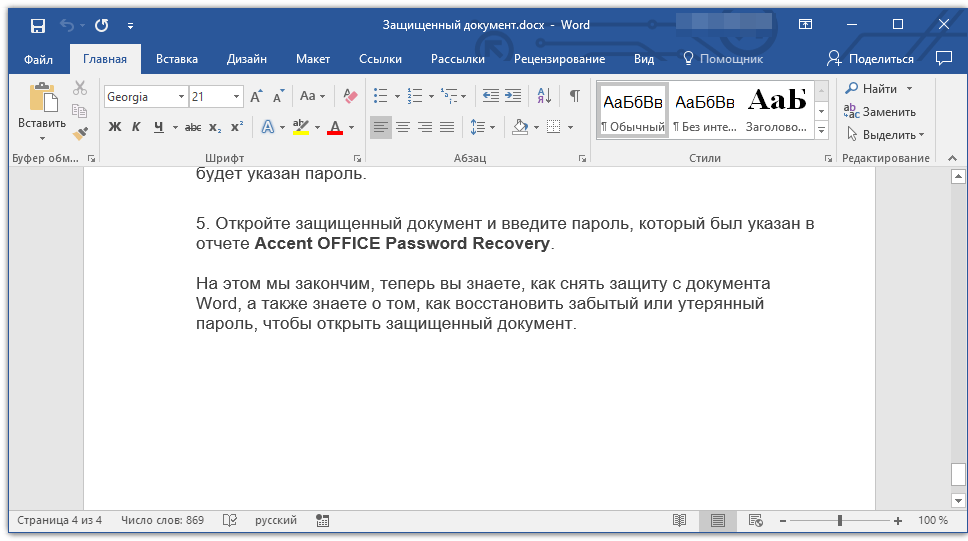
Task: Open the font size dropdown showing 21
Action: pyautogui.click(x=237, y=97)
